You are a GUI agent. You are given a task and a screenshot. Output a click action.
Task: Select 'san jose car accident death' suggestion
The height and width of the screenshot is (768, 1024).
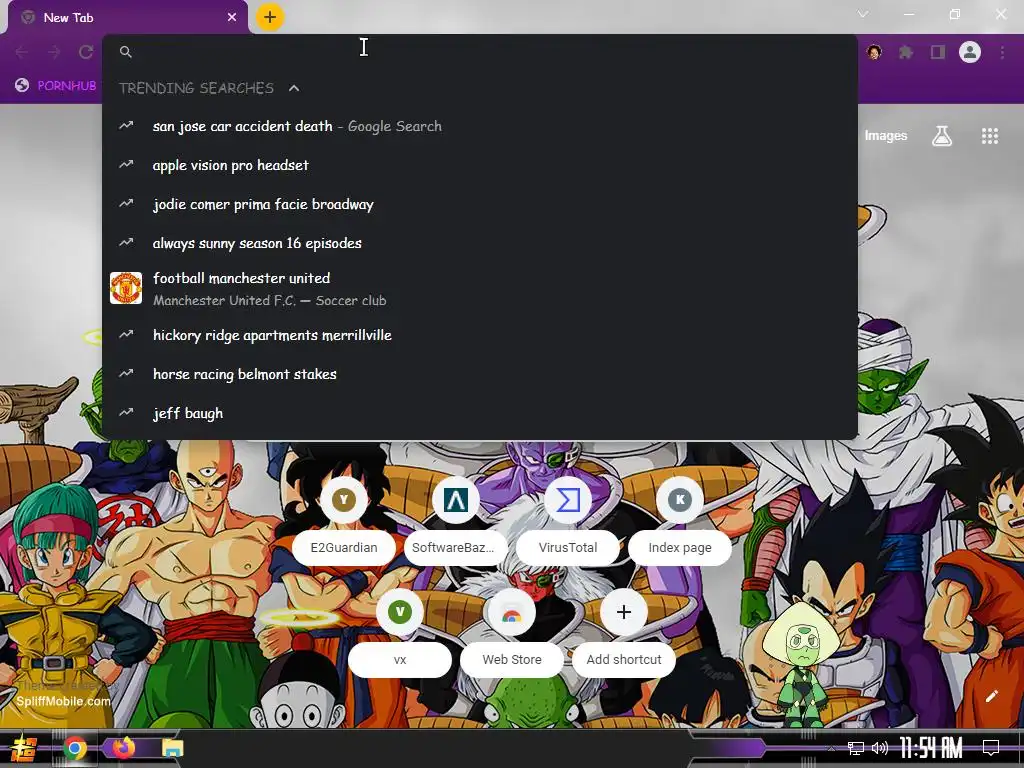[x=480, y=126]
